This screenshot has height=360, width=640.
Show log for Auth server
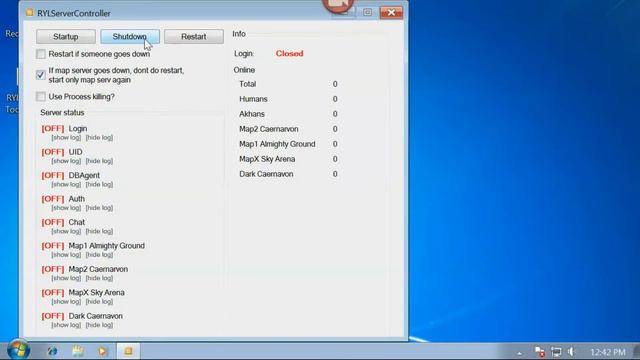[x=66, y=208]
